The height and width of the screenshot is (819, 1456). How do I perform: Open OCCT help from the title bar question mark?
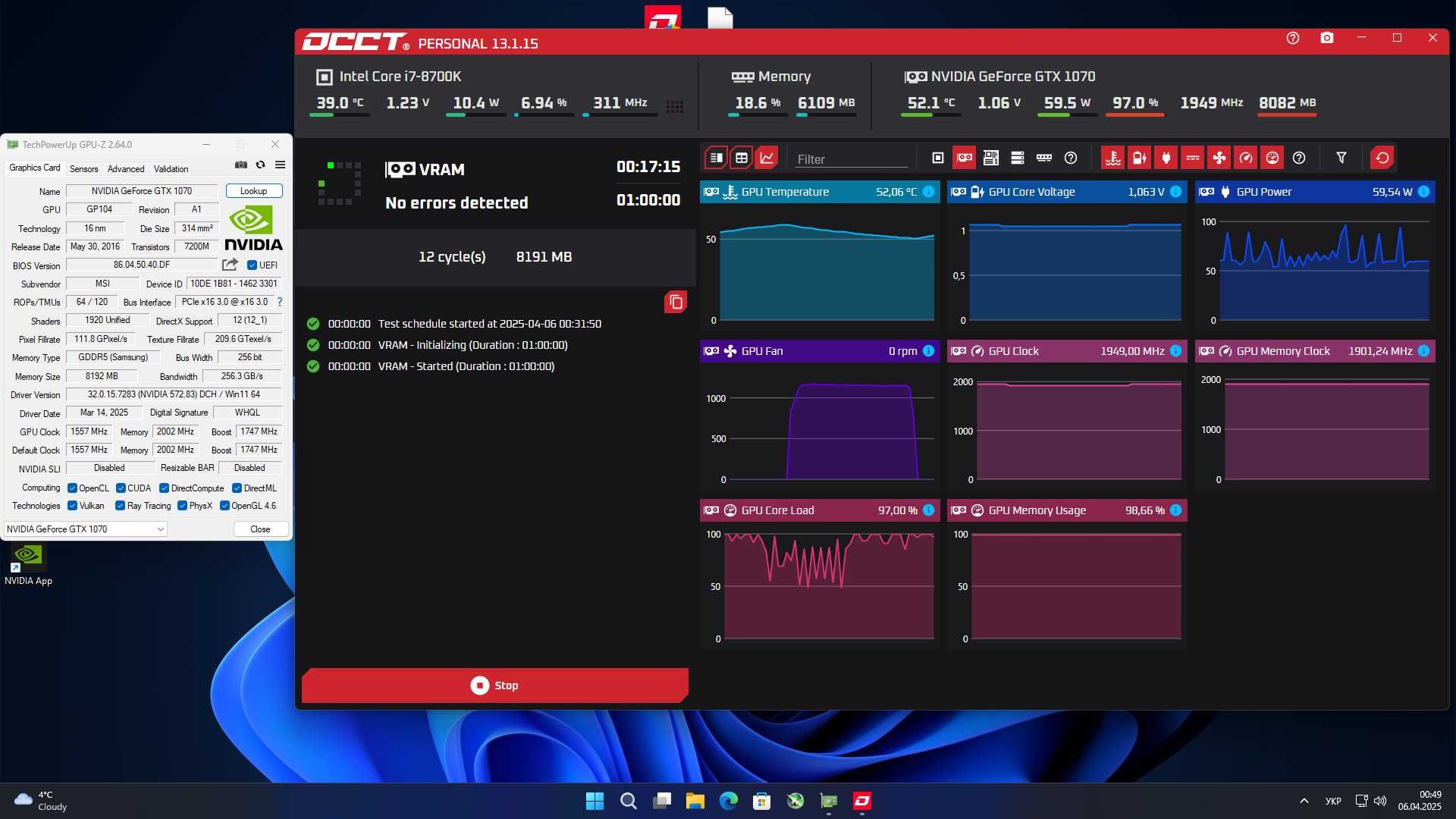click(x=1293, y=38)
